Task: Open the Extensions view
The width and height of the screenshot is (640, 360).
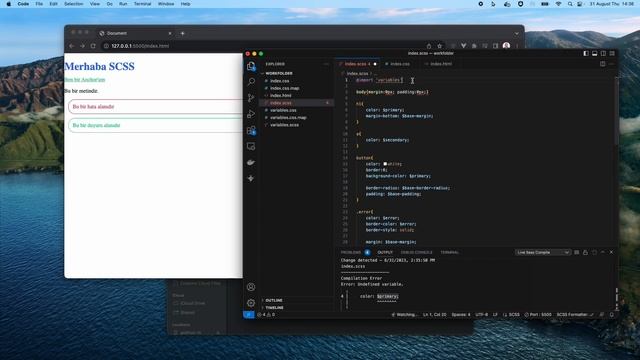Action: click(x=251, y=130)
